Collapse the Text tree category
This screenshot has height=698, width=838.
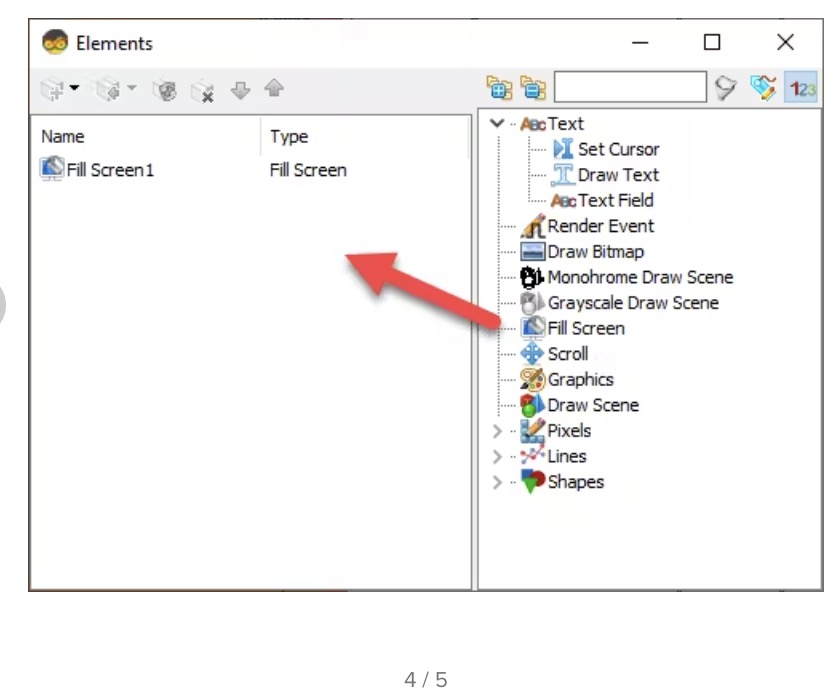click(497, 124)
